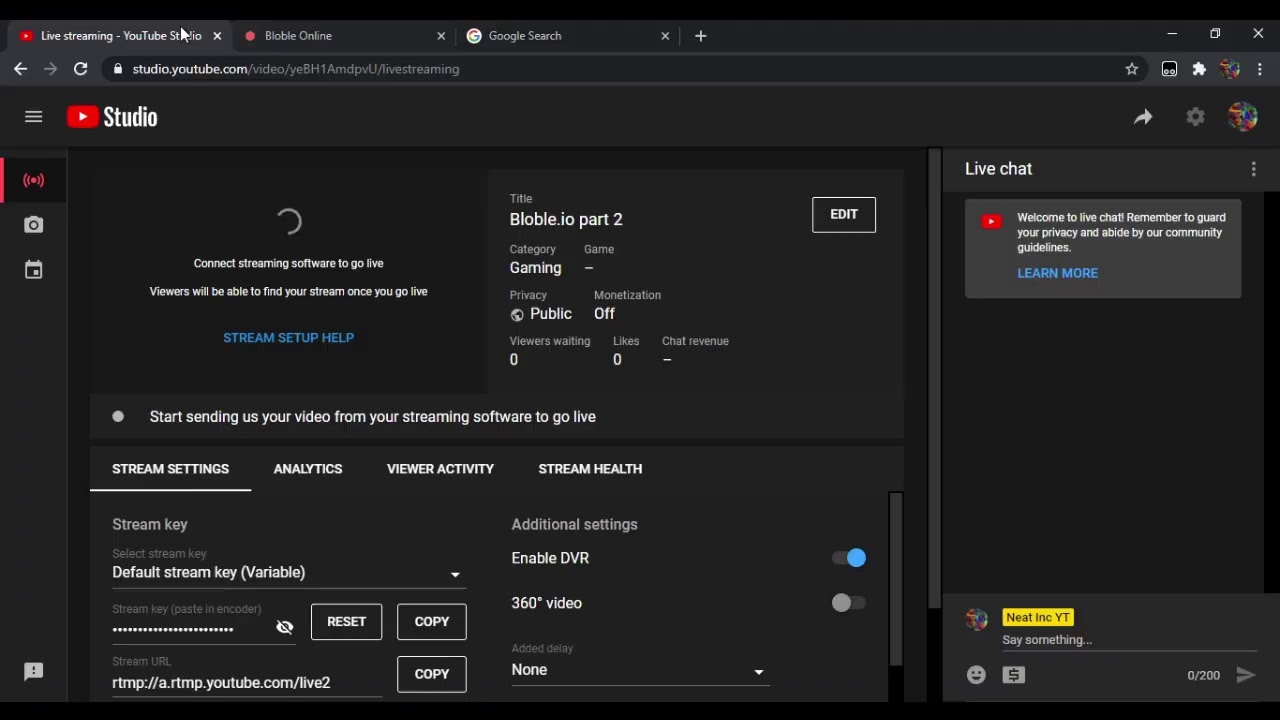Screen dimensions: 1280x720
Task: Copy the stream URL
Action: click(432, 674)
